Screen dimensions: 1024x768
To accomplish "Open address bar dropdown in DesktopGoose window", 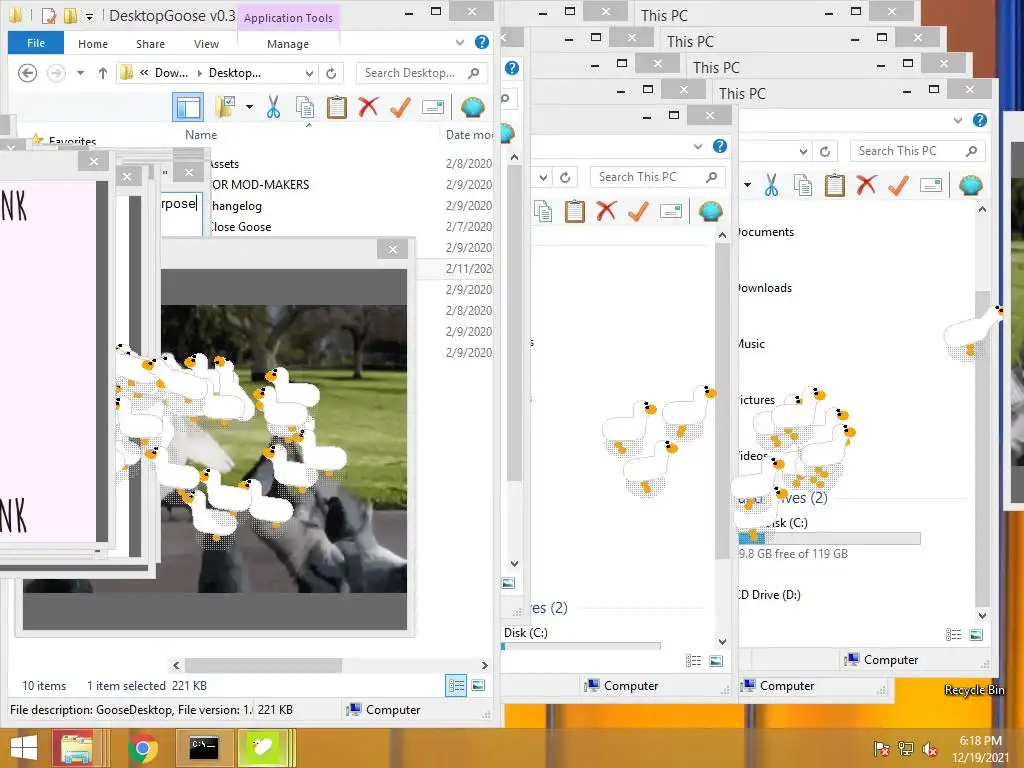I will (x=310, y=73).
